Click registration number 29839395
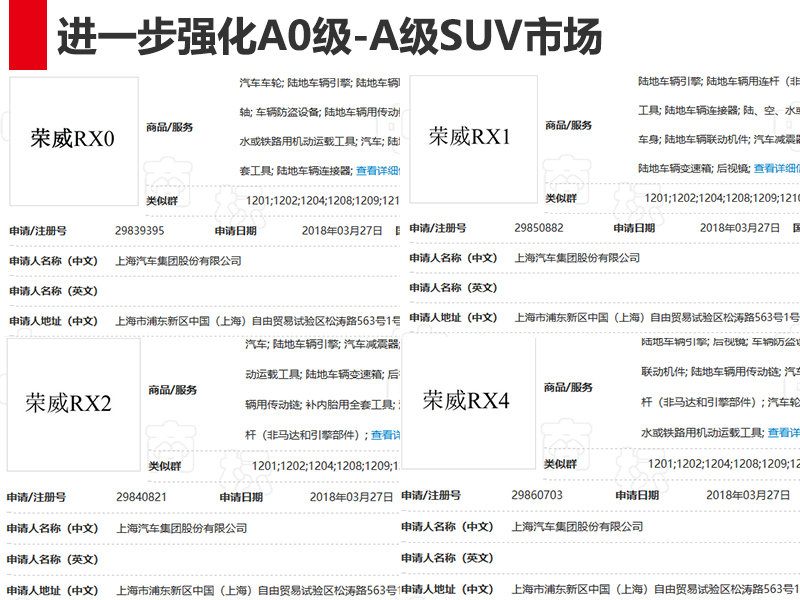The image size is (800, 600). click(x=140, y=231)
